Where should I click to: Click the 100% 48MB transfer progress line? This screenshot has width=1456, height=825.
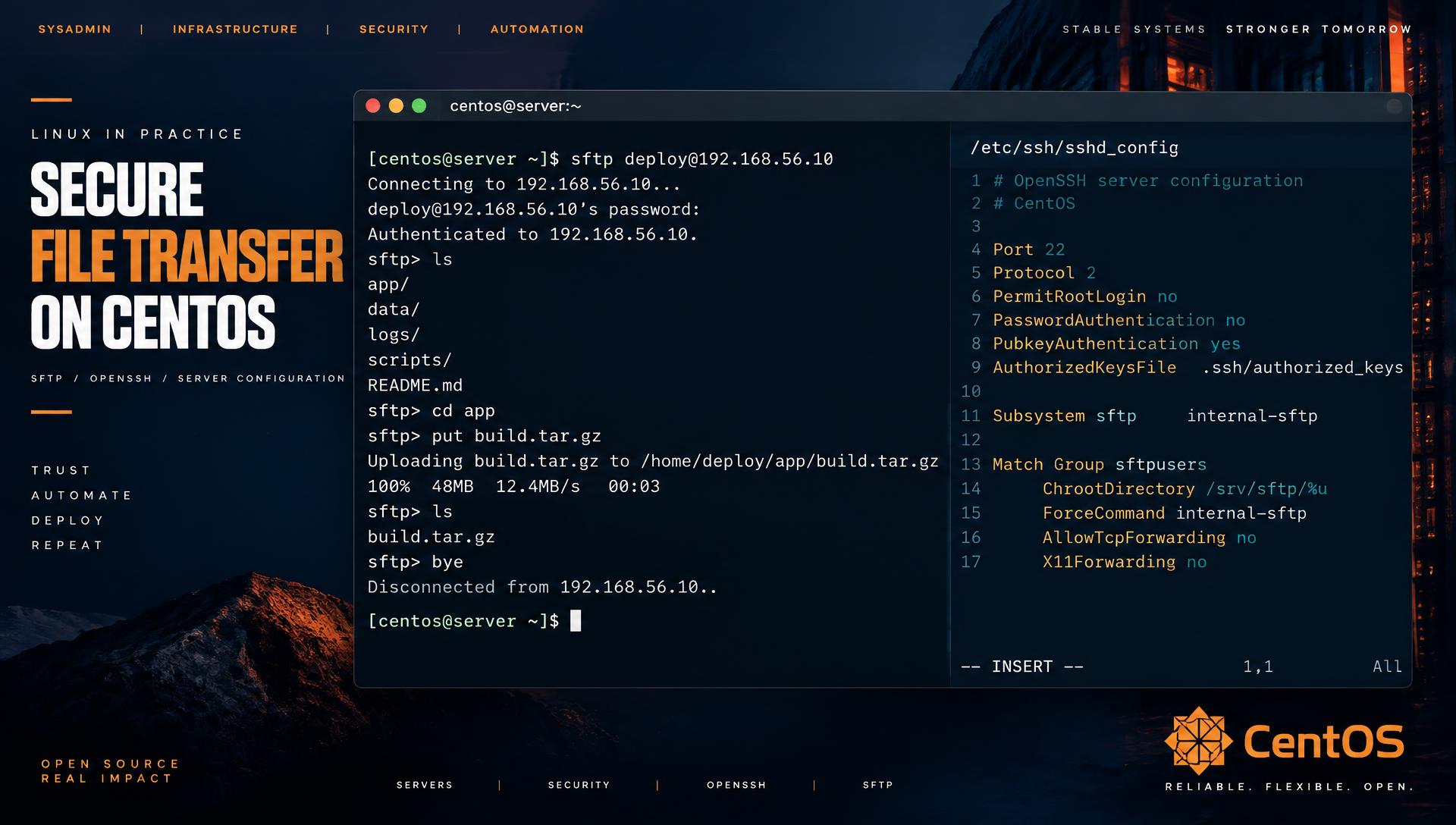(513, 486)
